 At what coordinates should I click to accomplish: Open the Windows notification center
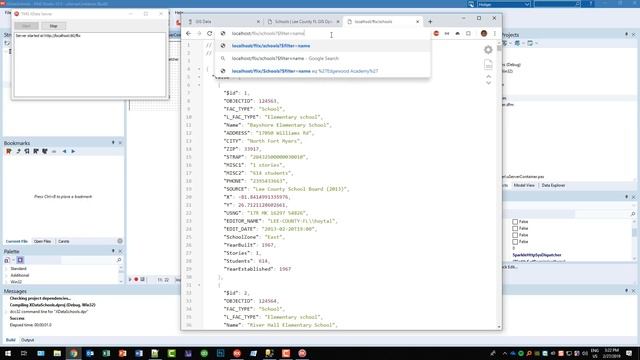click(629, 353)
